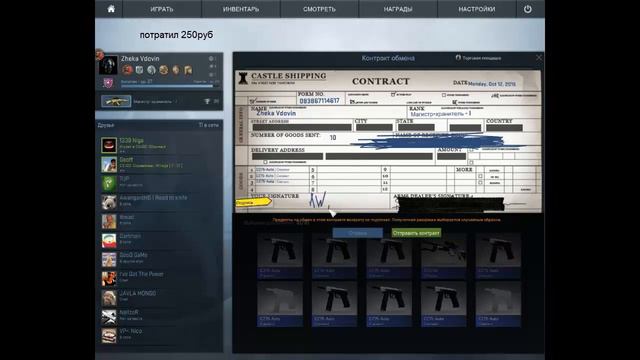Screen dimensions: 640x360
Task: Select last item in bottom row
Action: click(x=498, y=304)
